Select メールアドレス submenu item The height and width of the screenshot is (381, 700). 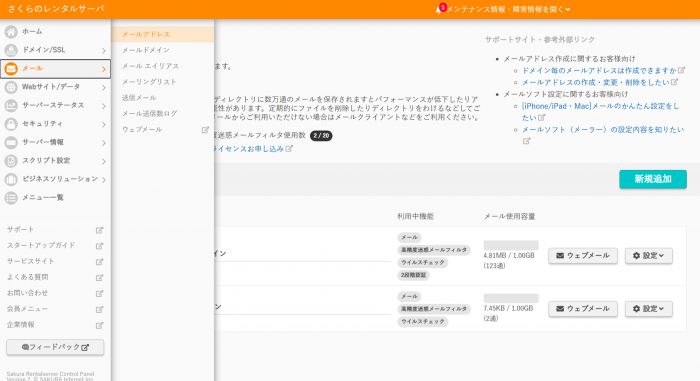(162, 34)
